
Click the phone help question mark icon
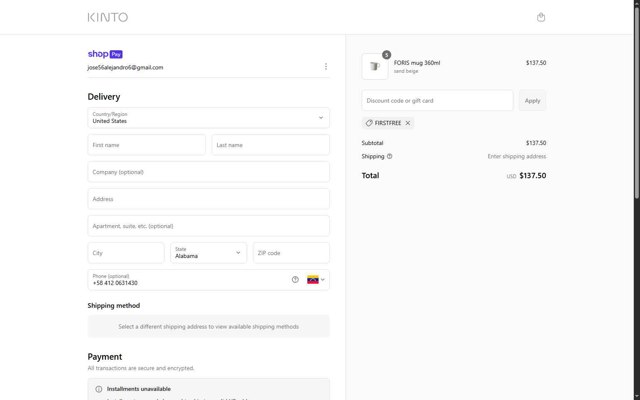click(295, 280)
